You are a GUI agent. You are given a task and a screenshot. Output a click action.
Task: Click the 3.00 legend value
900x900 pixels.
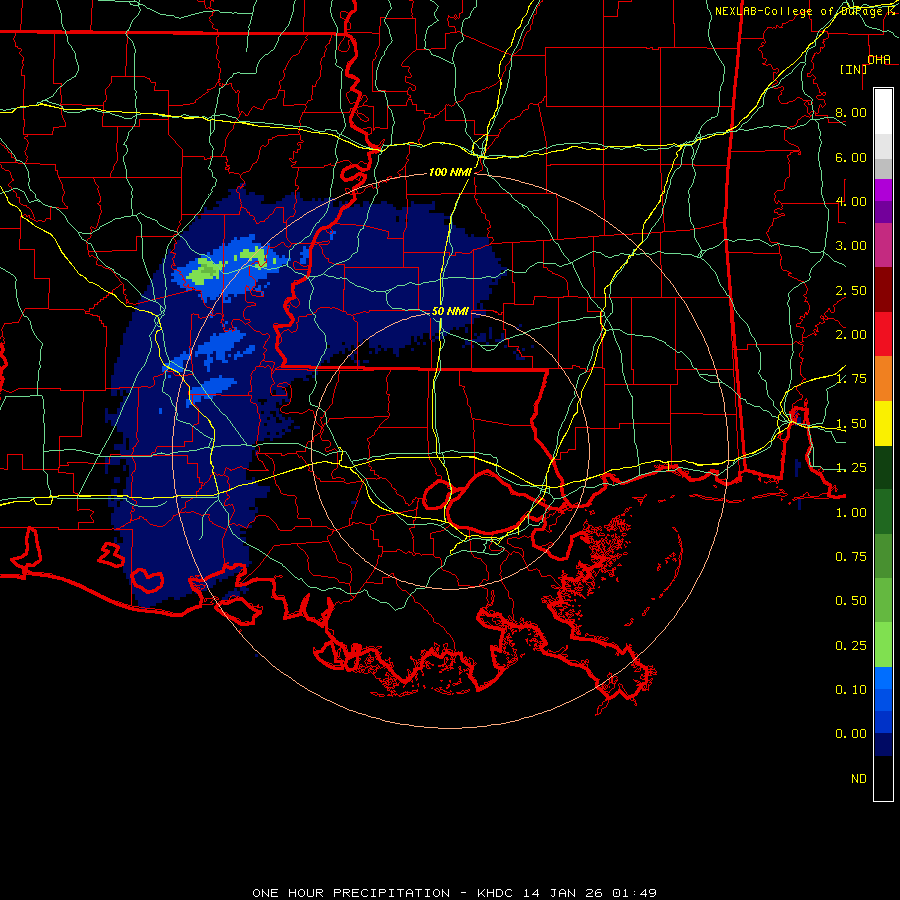(851, 246)
